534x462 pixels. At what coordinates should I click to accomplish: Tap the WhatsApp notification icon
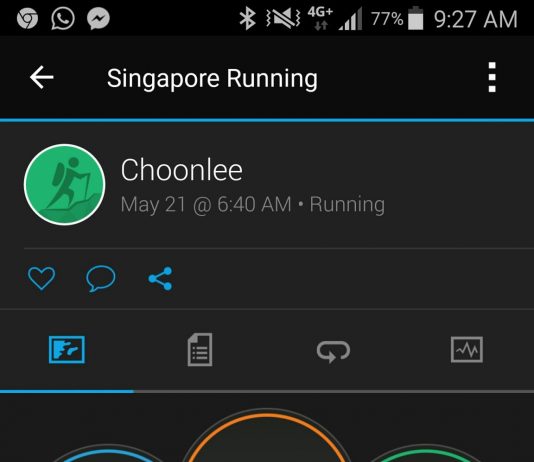click(63, 18)
